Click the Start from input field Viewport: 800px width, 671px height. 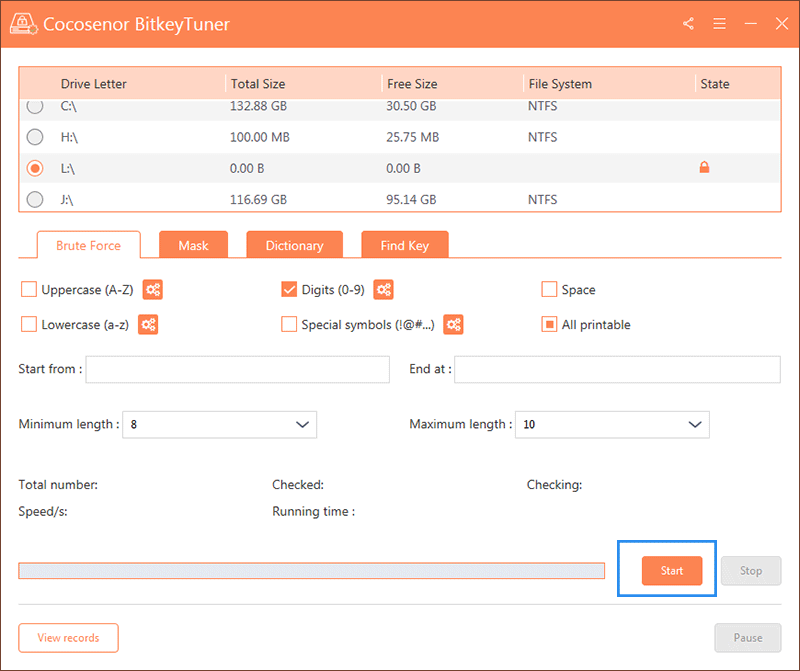point(238,369)
